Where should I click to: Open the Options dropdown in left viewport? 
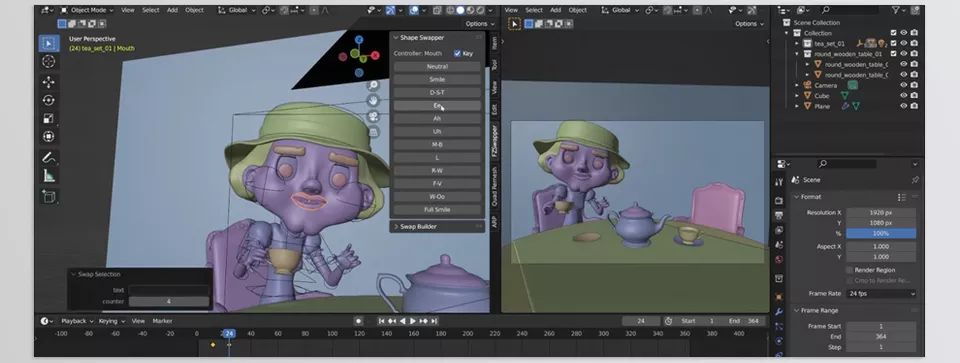coord(479,23)
